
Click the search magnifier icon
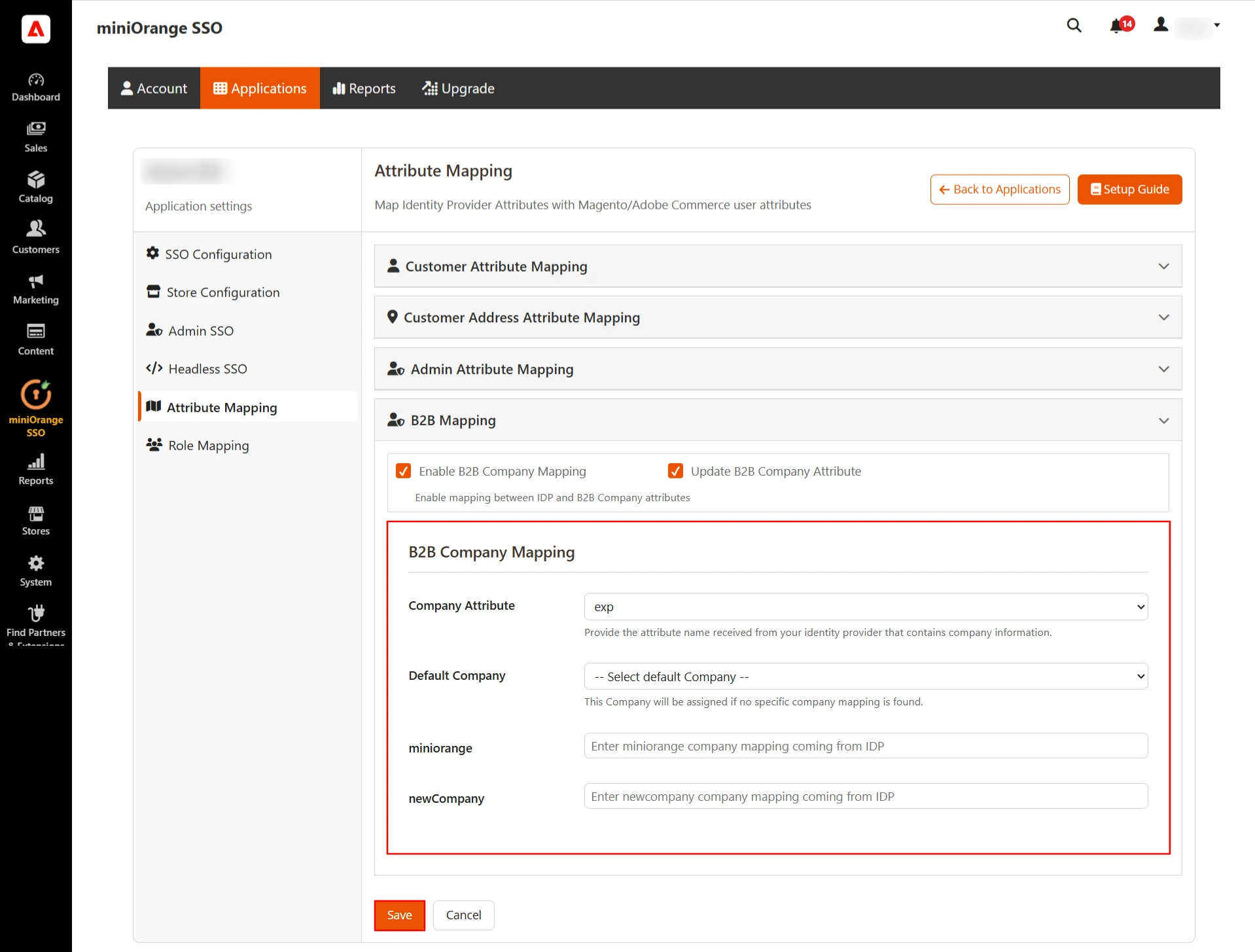point(1074,26)
